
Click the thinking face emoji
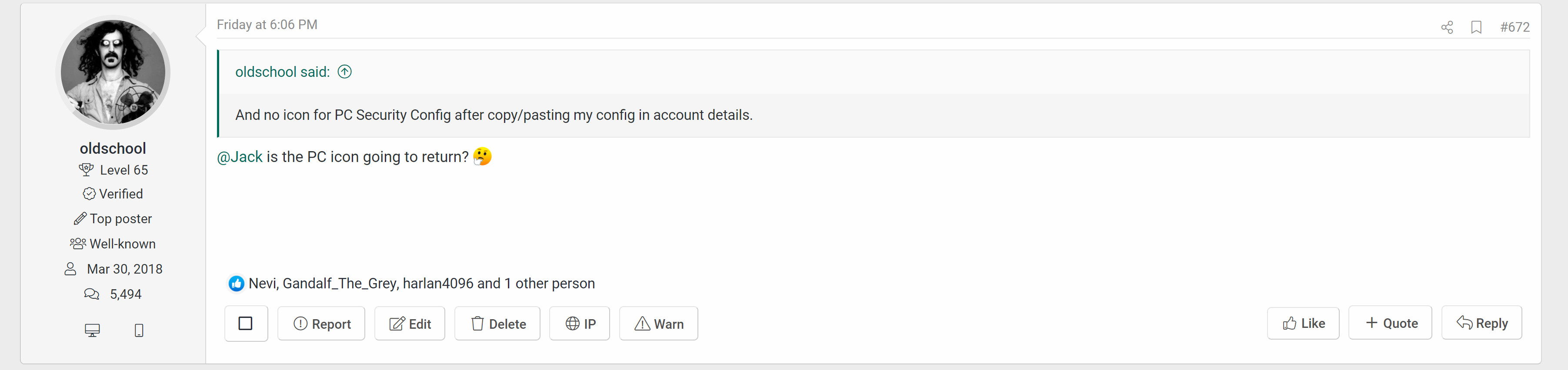point(482,157)
